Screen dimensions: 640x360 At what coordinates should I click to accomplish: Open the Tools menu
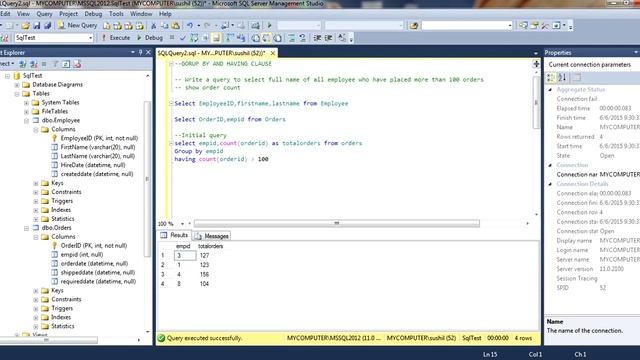tap(116, 14)
